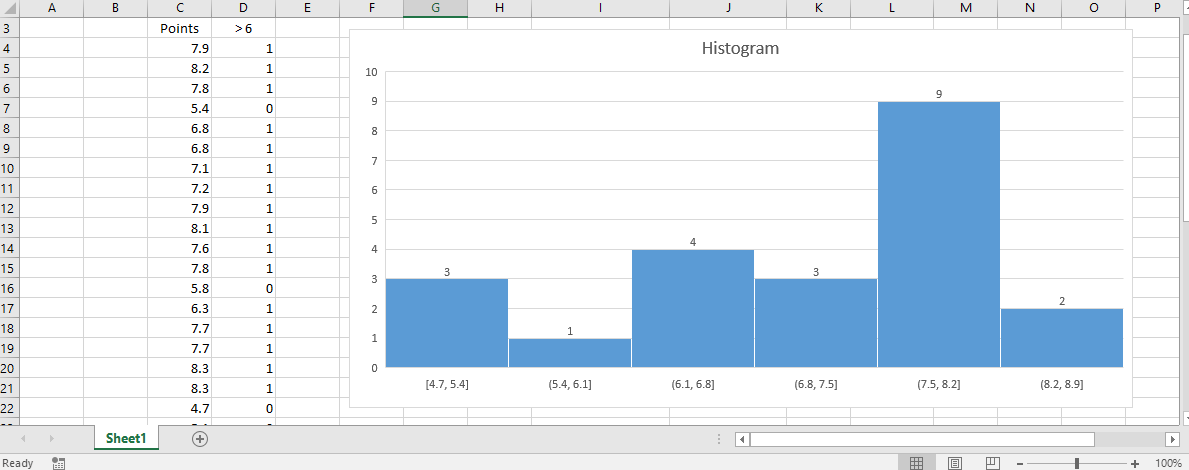Image resolution: width=1189 pixels, height=470 pixels.
Task: Select column G header
Action: pyautogui.click(x=435, y=8)
